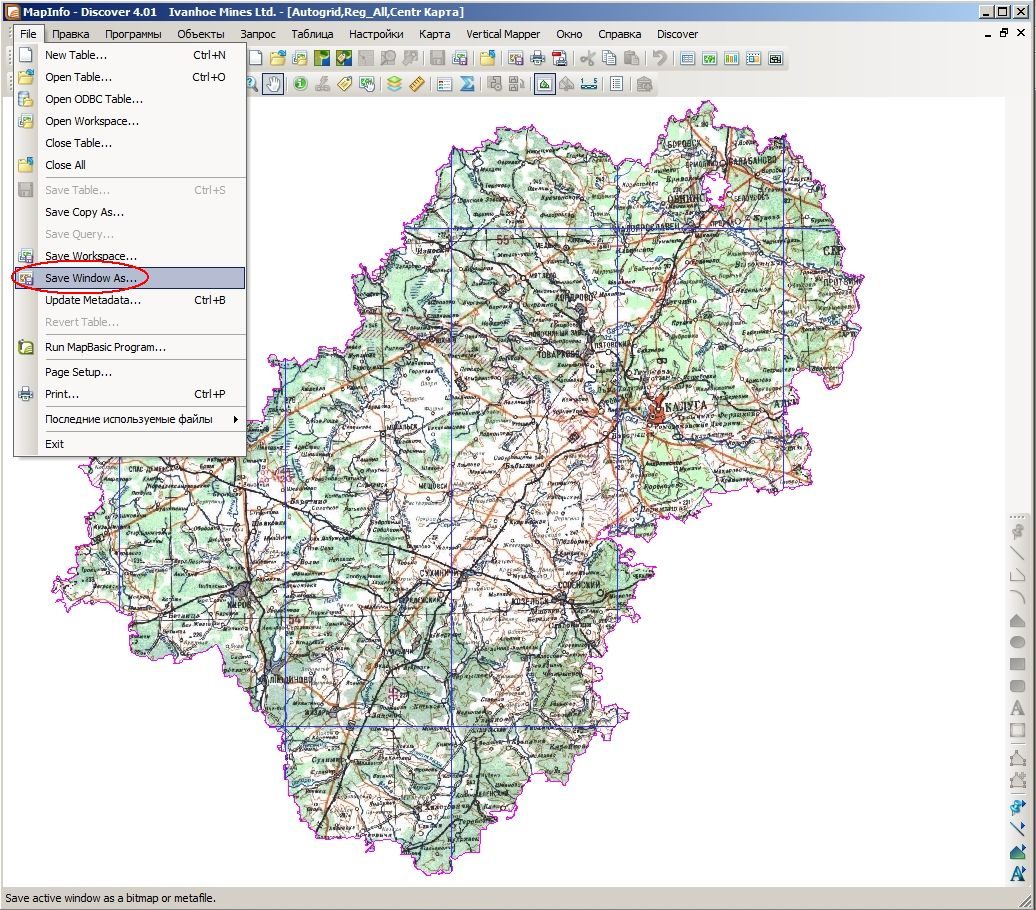The width and height of the screenshot is (1036, 910).
Task: Select Open Workspace... from File menu
Action: click(x=130, y=121)
